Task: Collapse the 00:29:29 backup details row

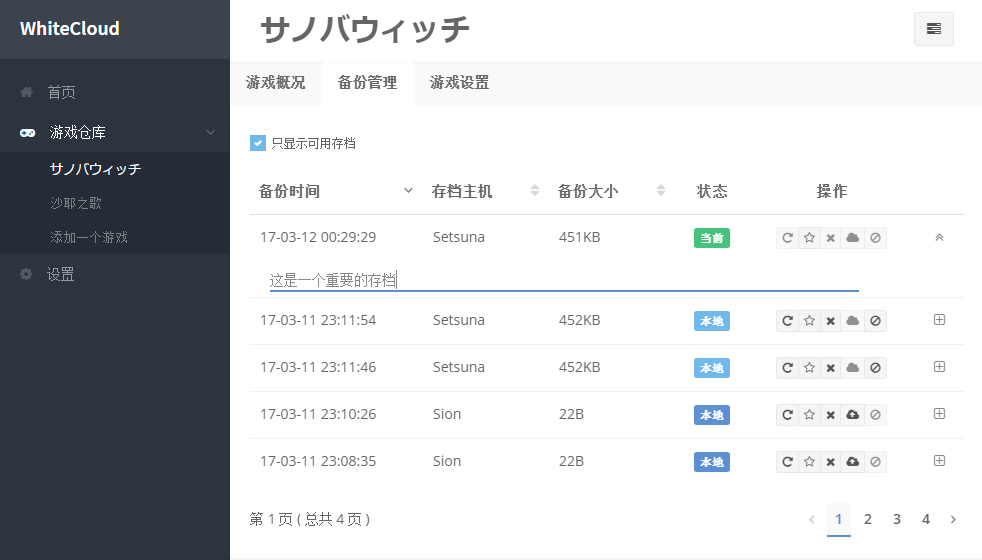Action: pos(939,238)
